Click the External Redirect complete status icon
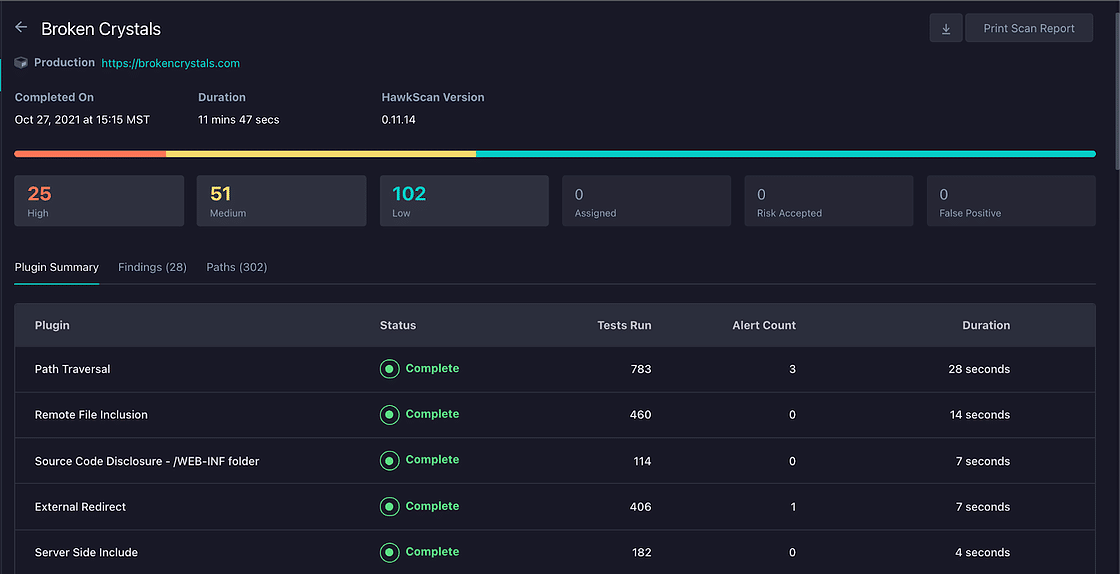Screen dimensions: 1120x574 389,507
